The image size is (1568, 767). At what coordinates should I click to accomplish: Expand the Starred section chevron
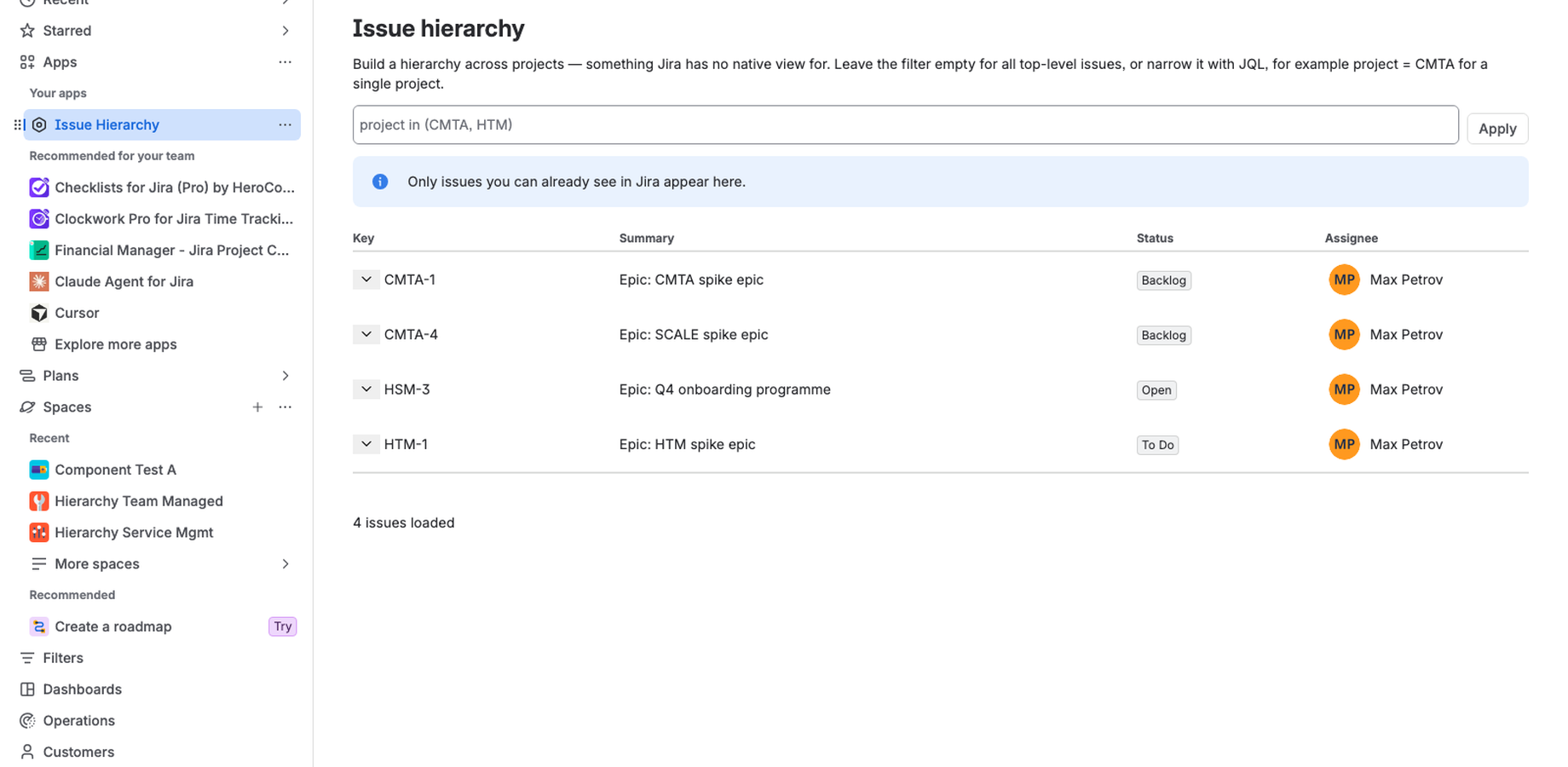tap(285, 31)
